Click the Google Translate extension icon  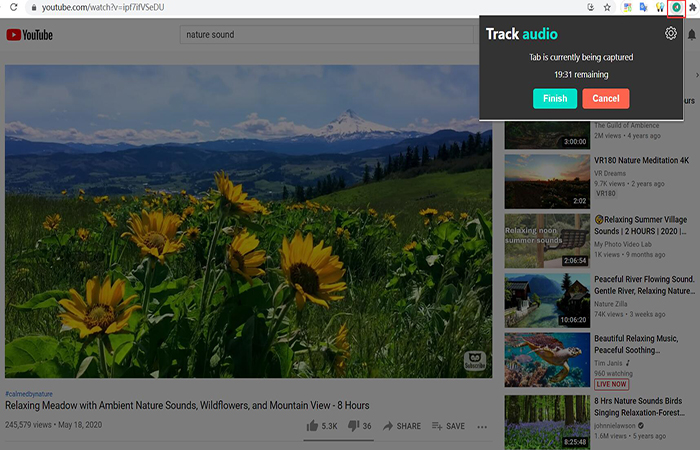coord(644,7)
